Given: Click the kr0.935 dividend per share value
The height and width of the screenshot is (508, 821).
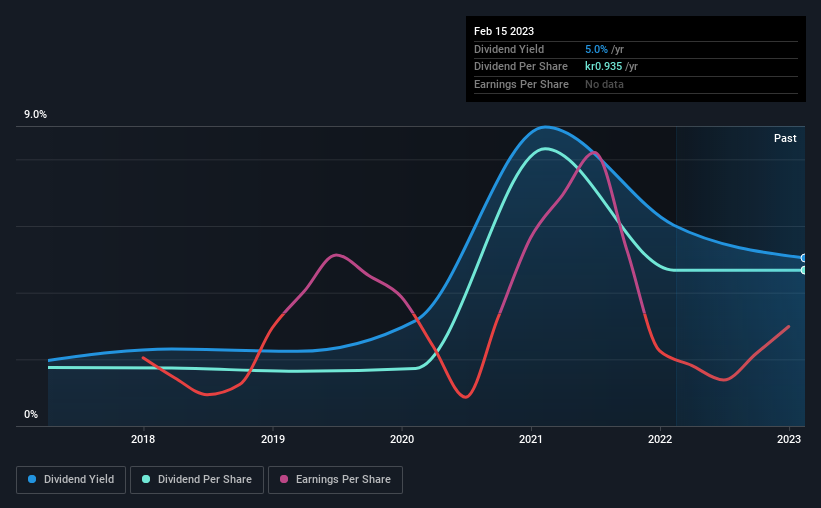Looking at the screenshot, I should click(x=604, y=67).
